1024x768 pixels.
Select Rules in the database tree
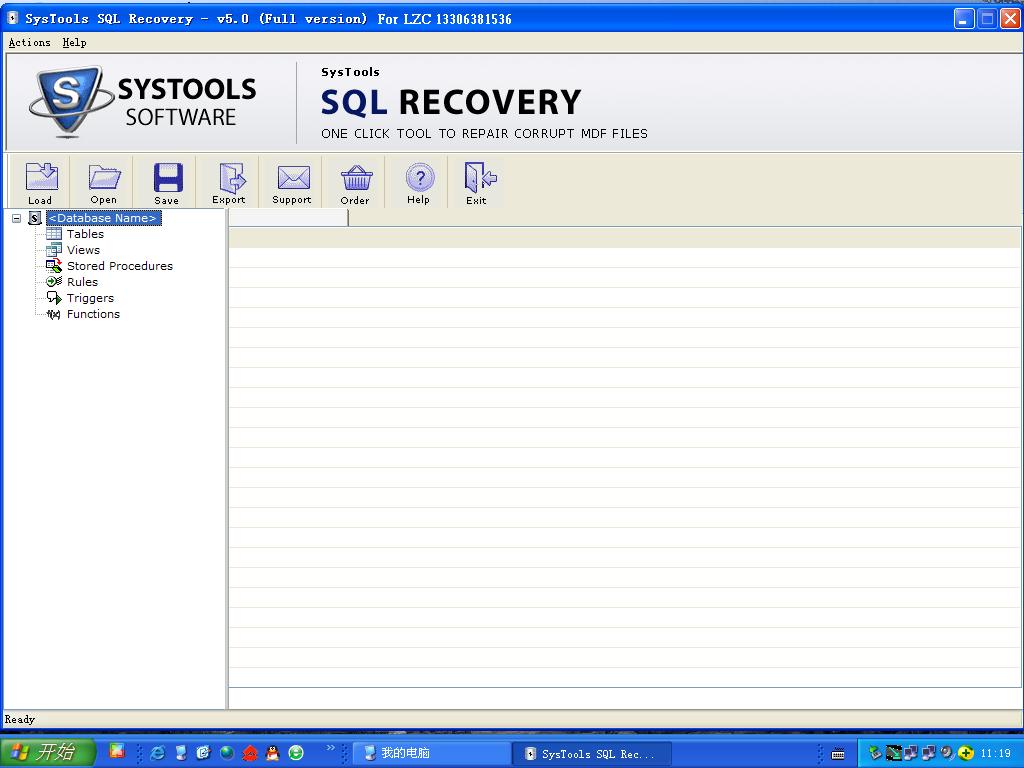[82, 282]
